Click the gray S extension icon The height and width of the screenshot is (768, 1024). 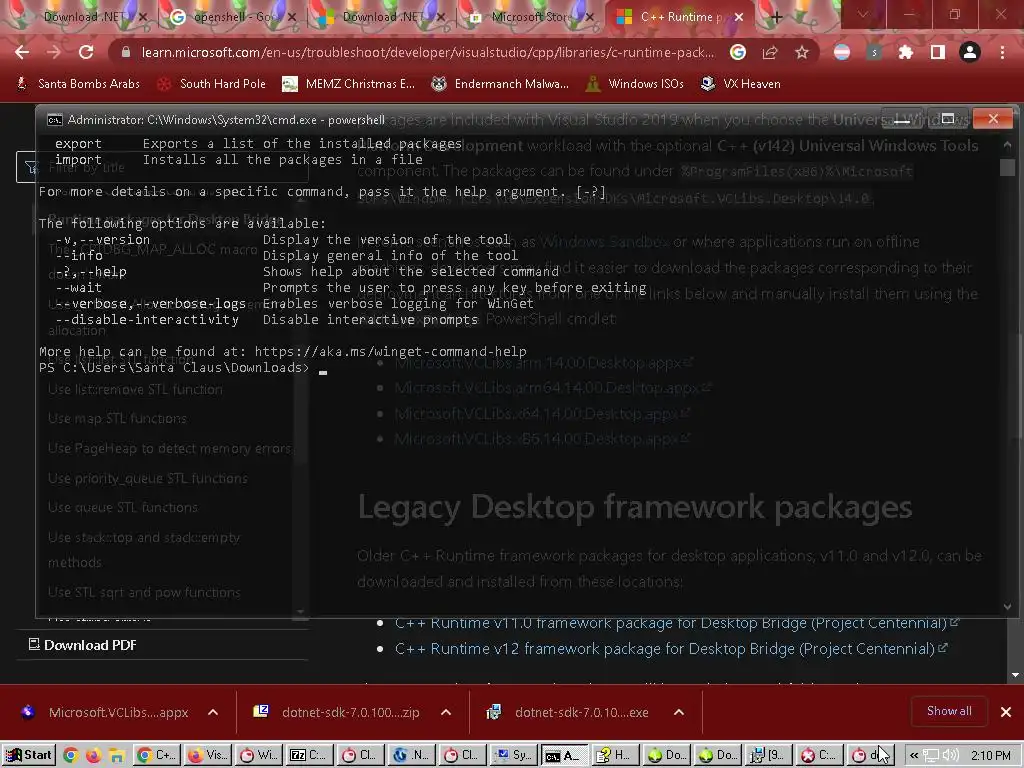874,52
